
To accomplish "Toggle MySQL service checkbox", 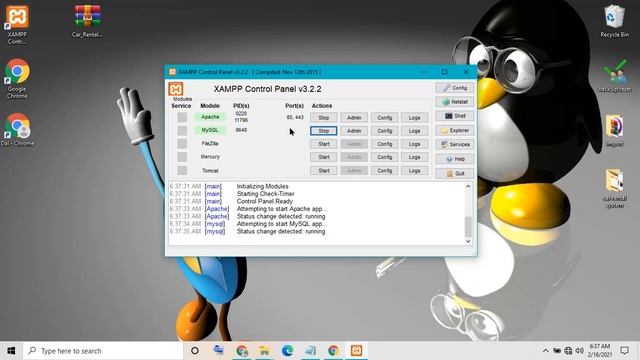I will point(182,130).
